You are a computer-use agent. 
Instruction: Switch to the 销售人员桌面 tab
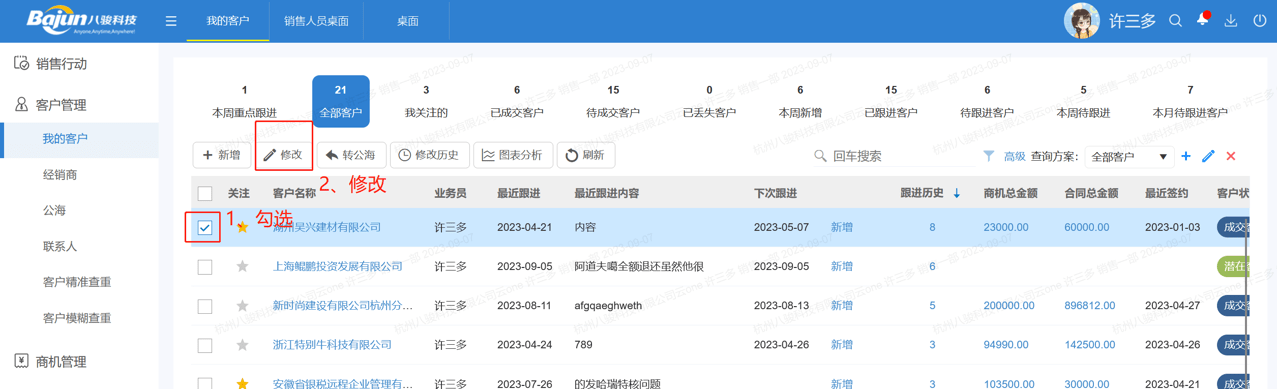click(316, 21)
